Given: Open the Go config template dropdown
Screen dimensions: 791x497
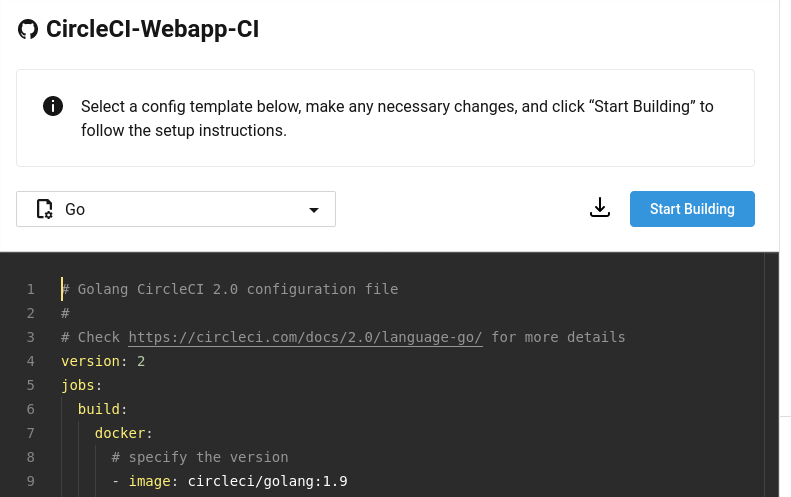Looking at the screenshot, I should pyautogui.click(x=176, y=209).
